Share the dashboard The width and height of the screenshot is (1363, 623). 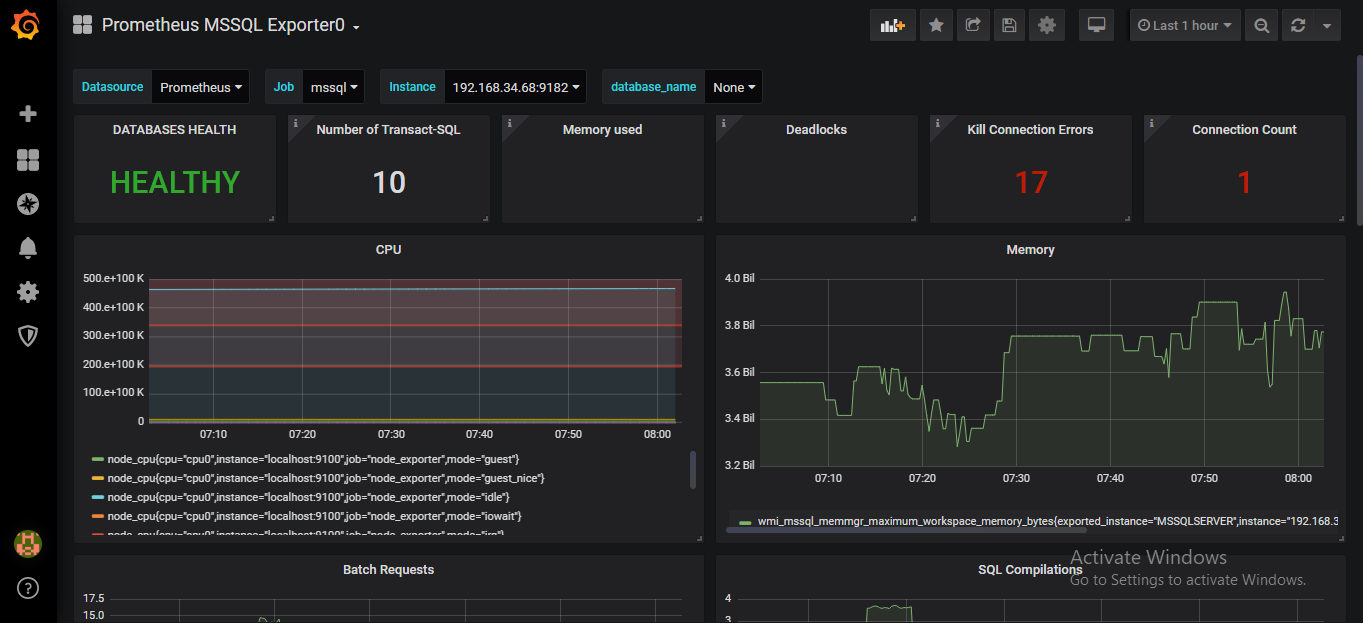[x=973, y=26]
